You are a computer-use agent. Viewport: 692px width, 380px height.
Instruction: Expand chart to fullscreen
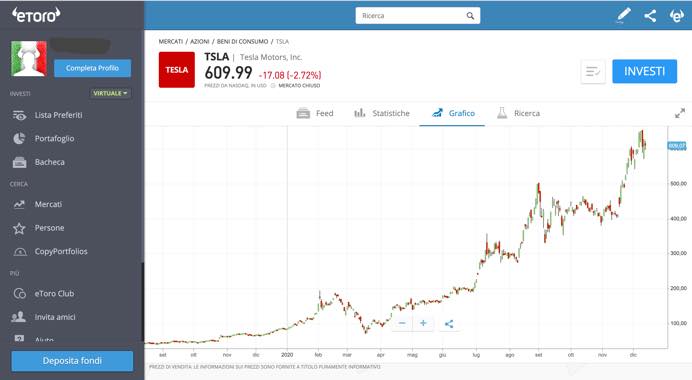pyautogui.click(x=680, y=113)
